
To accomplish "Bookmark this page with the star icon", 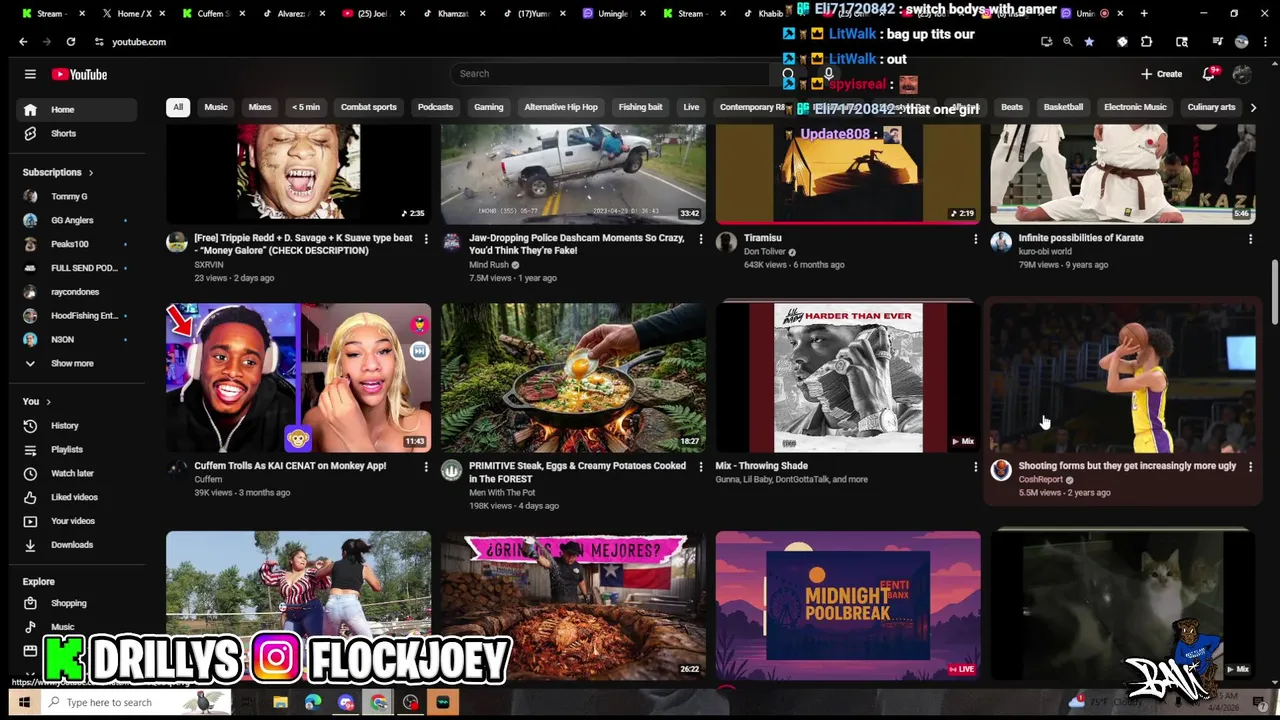I will [1089, 42].
